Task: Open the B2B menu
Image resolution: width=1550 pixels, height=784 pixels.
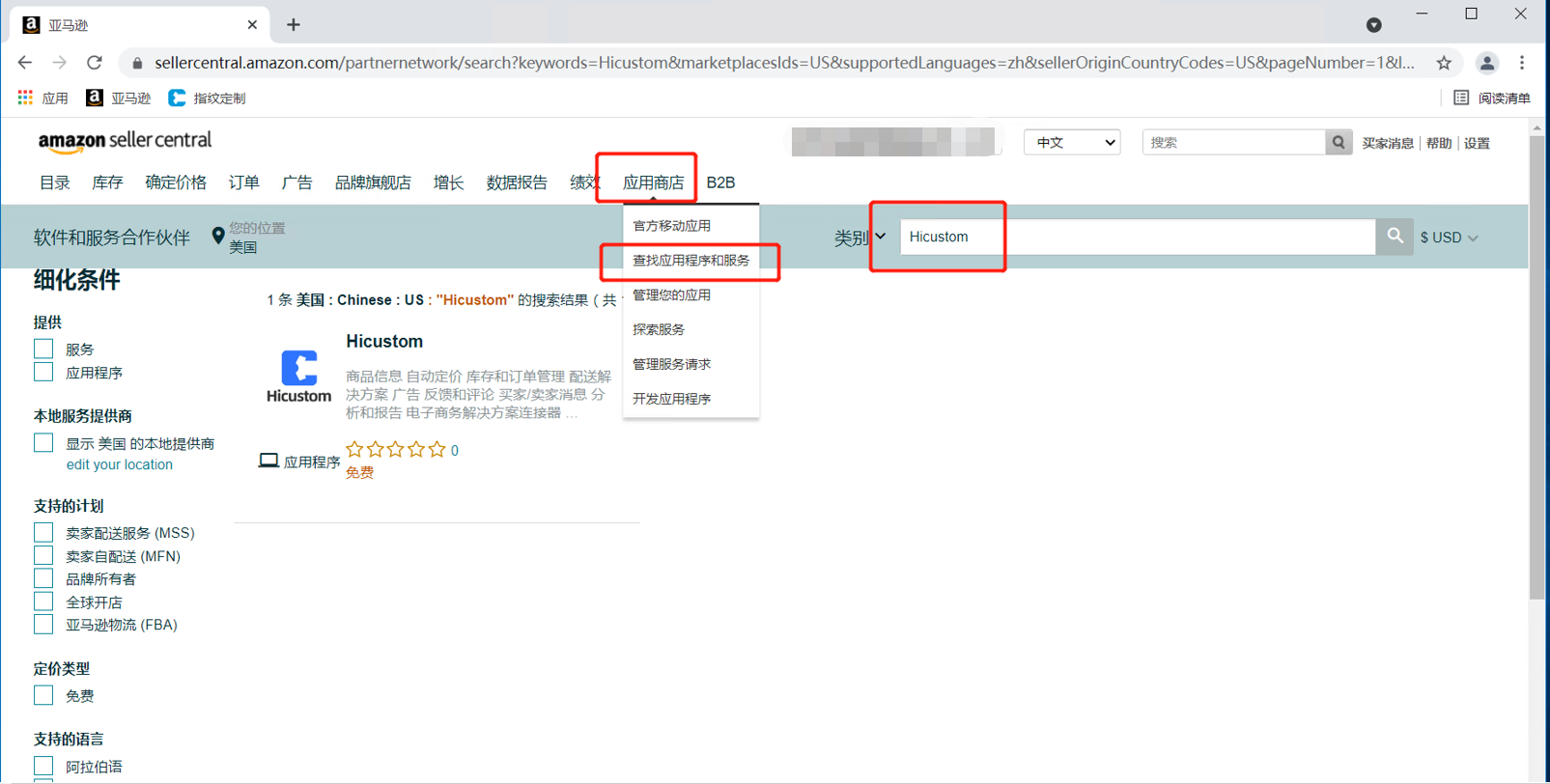Action: 720,182
